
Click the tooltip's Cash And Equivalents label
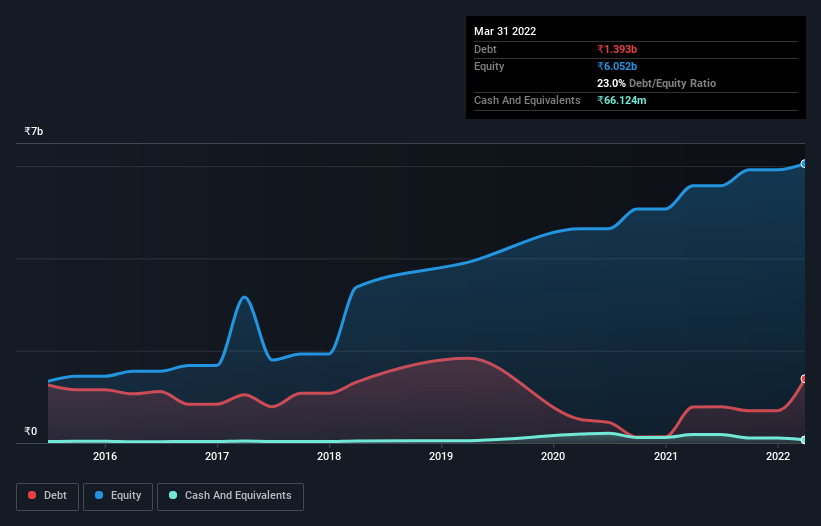(x=527, y=100)
